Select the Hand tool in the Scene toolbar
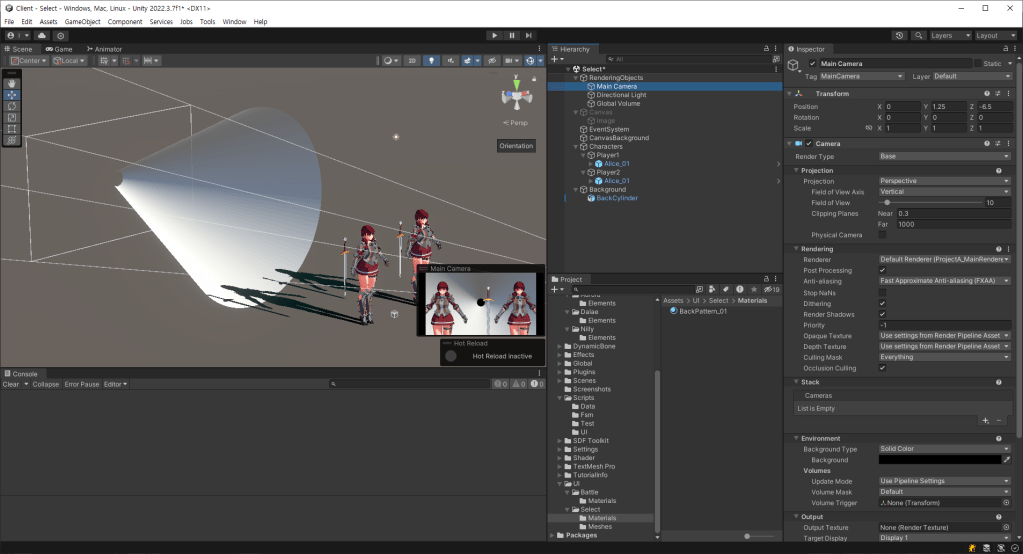 tap(11, 84)
